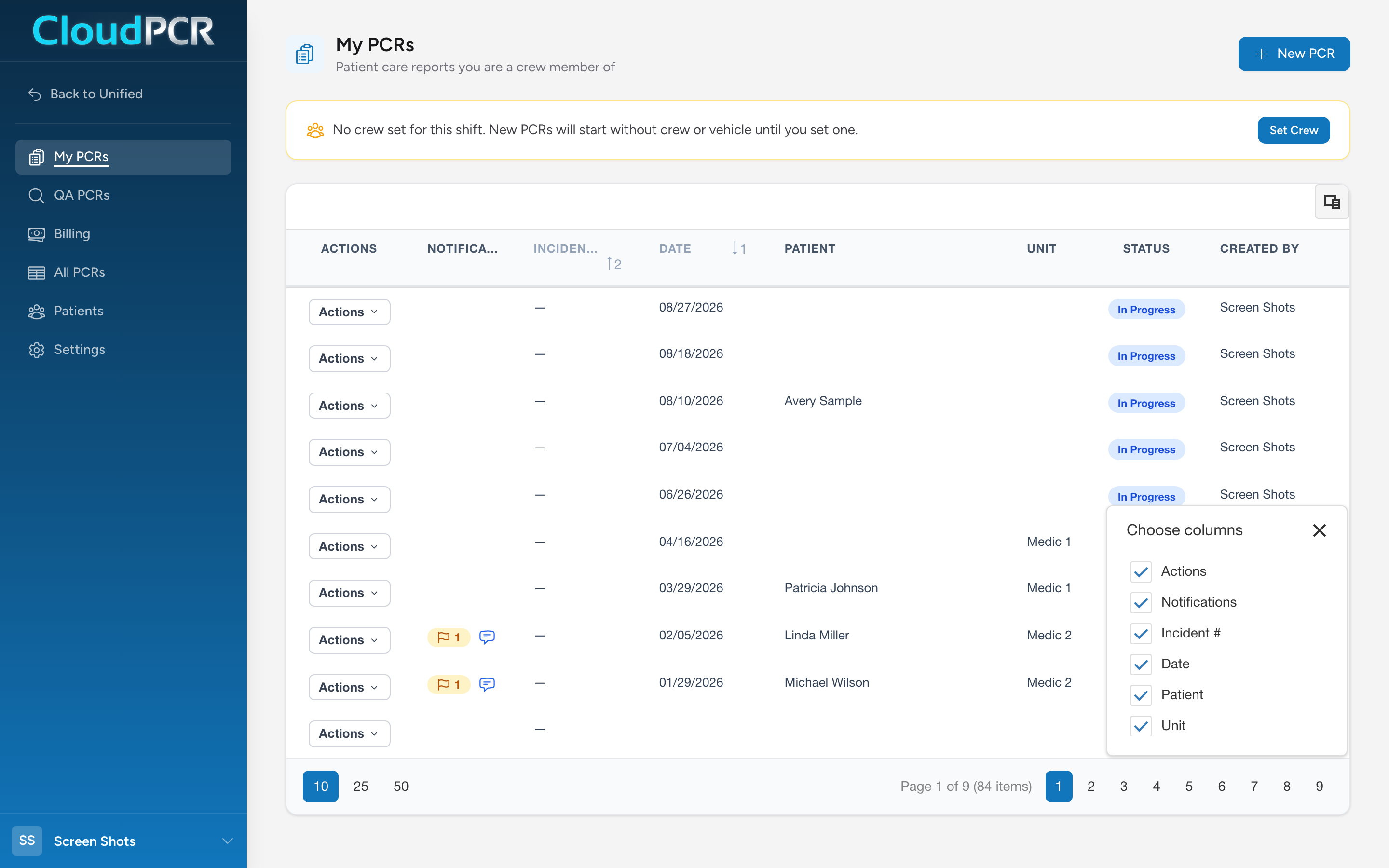Open Actions dropdown for Patricia Johnson row
Screen dimensions: 1389x868
click(x=349, y=593)
